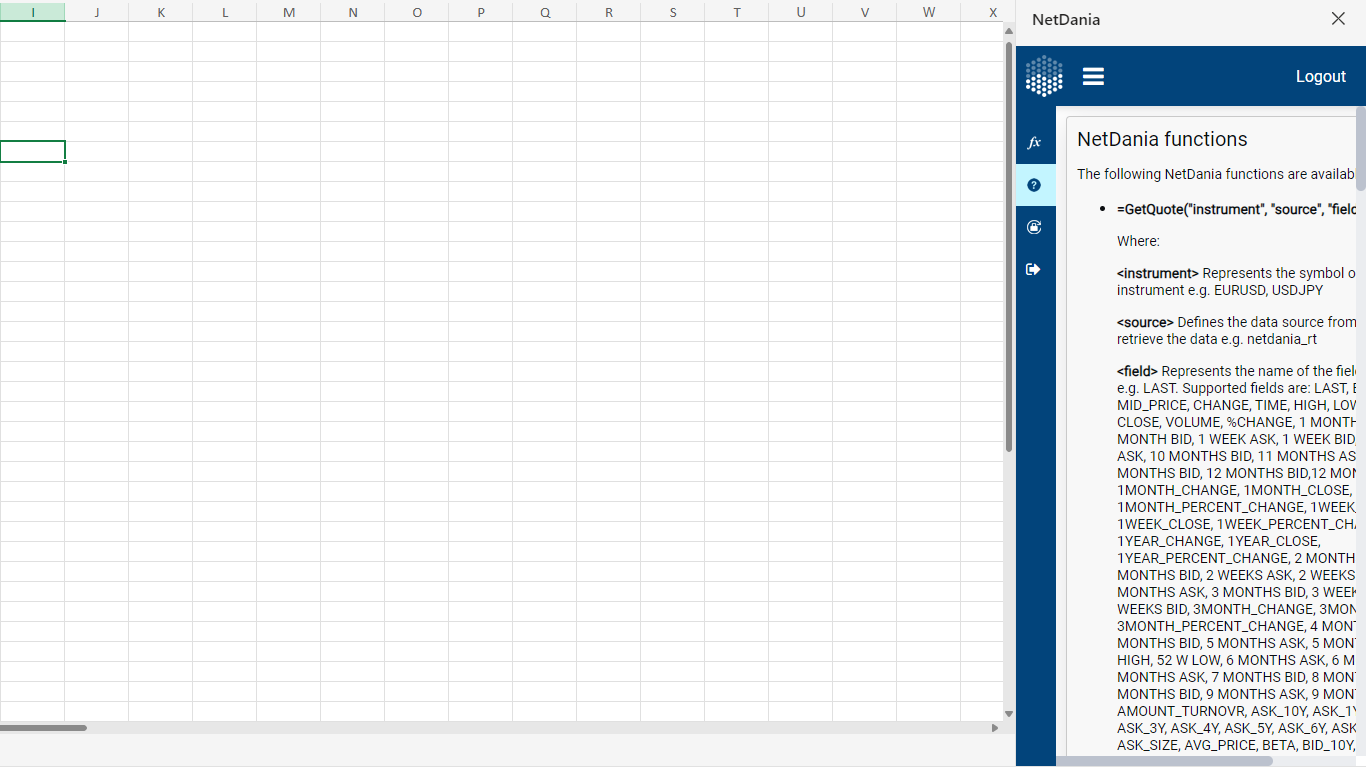Select the help question mark sidebar icon
This screenshot has width=1366, height=768.
1034,185
